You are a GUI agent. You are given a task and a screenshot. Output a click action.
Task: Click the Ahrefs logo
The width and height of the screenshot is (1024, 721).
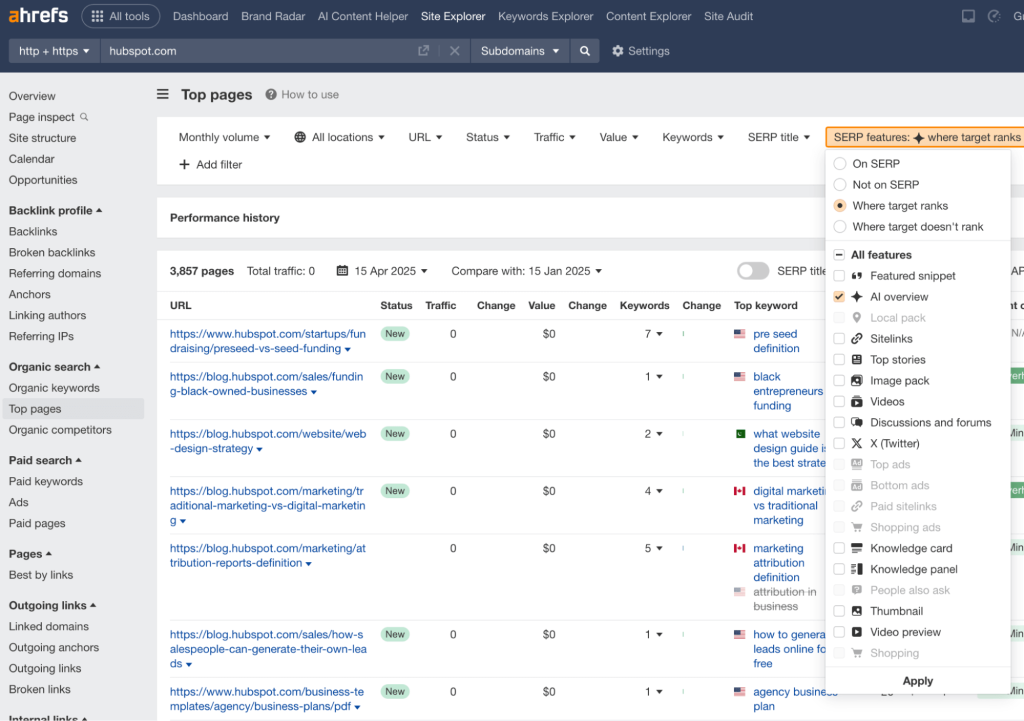coord(38,14)
